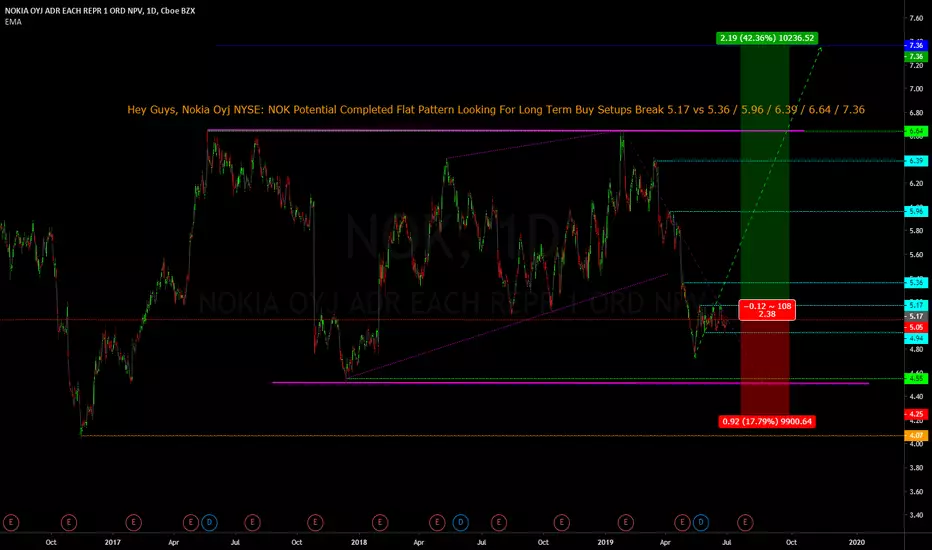Click the cyan 5.36 price label

pyautogui.click(x=915, y=282)
